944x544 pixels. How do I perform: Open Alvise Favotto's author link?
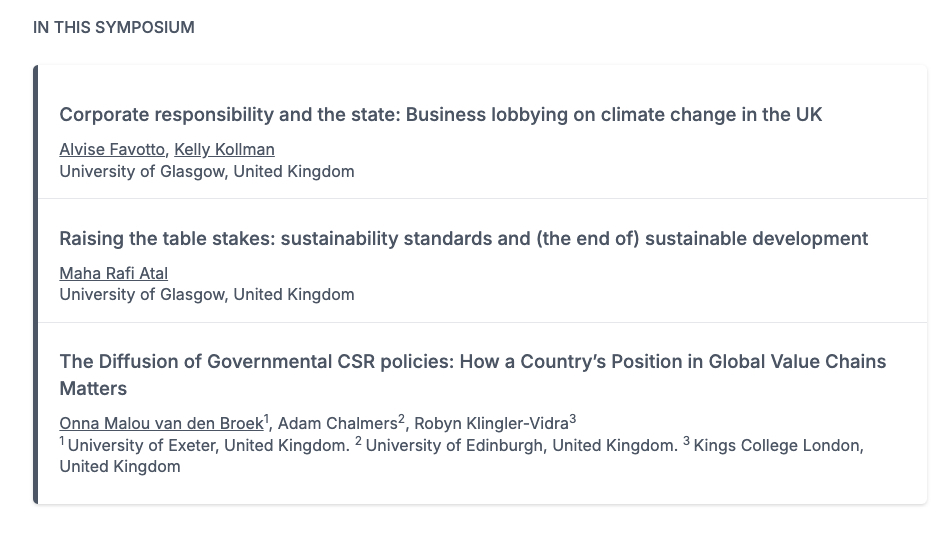(x=112, y=149)
